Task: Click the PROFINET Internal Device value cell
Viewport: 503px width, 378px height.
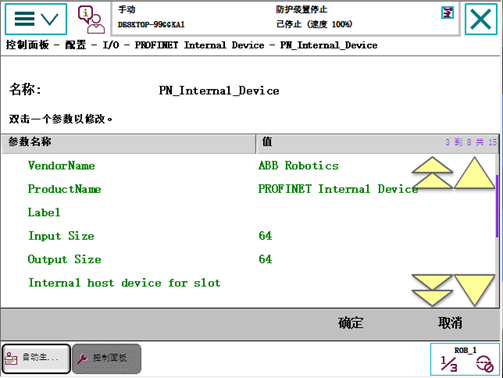Action: 338,189
